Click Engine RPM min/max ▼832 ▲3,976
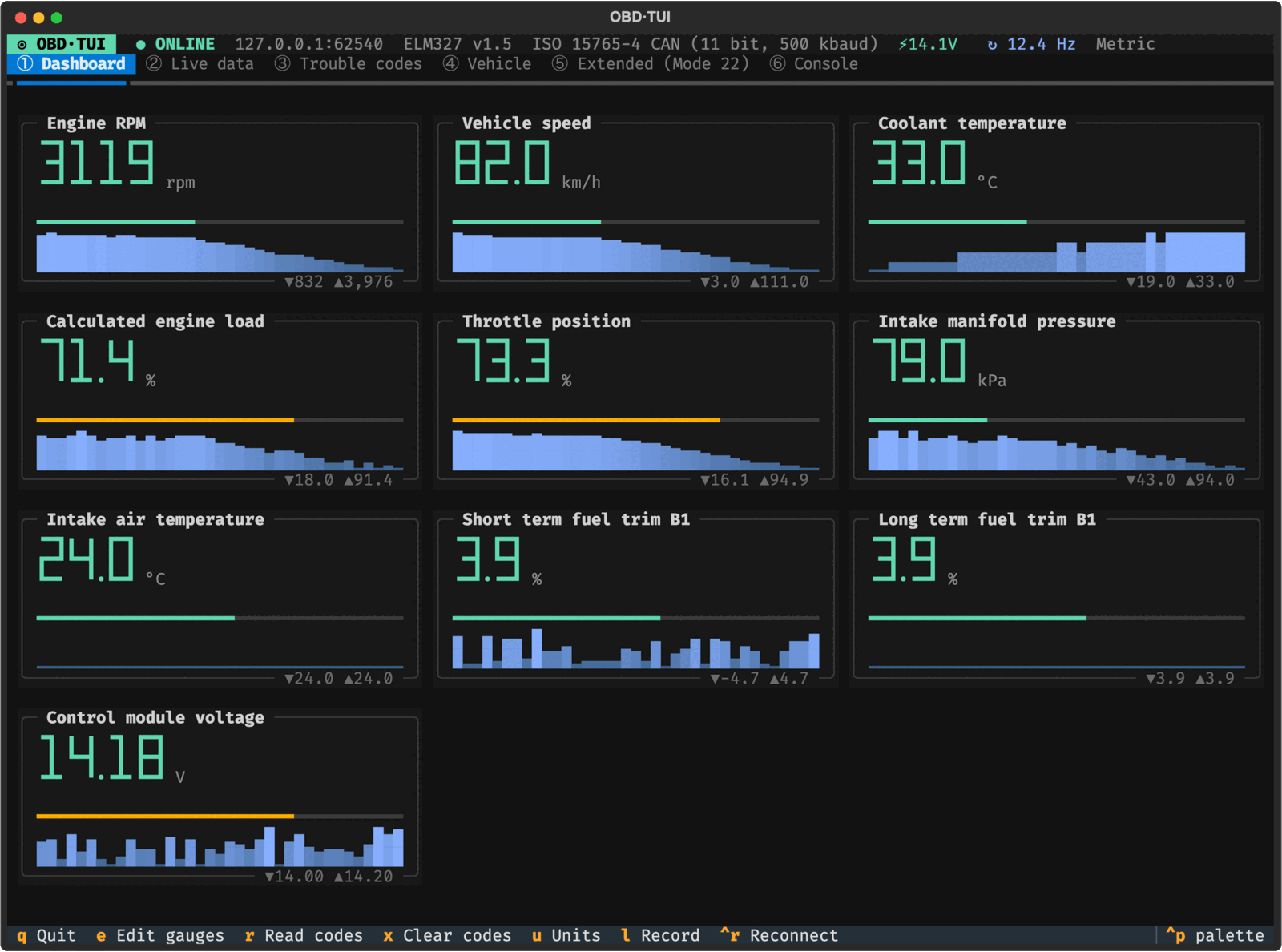Image resolution: width=1282 pixels, height=952 pixels. coord(339,282)
